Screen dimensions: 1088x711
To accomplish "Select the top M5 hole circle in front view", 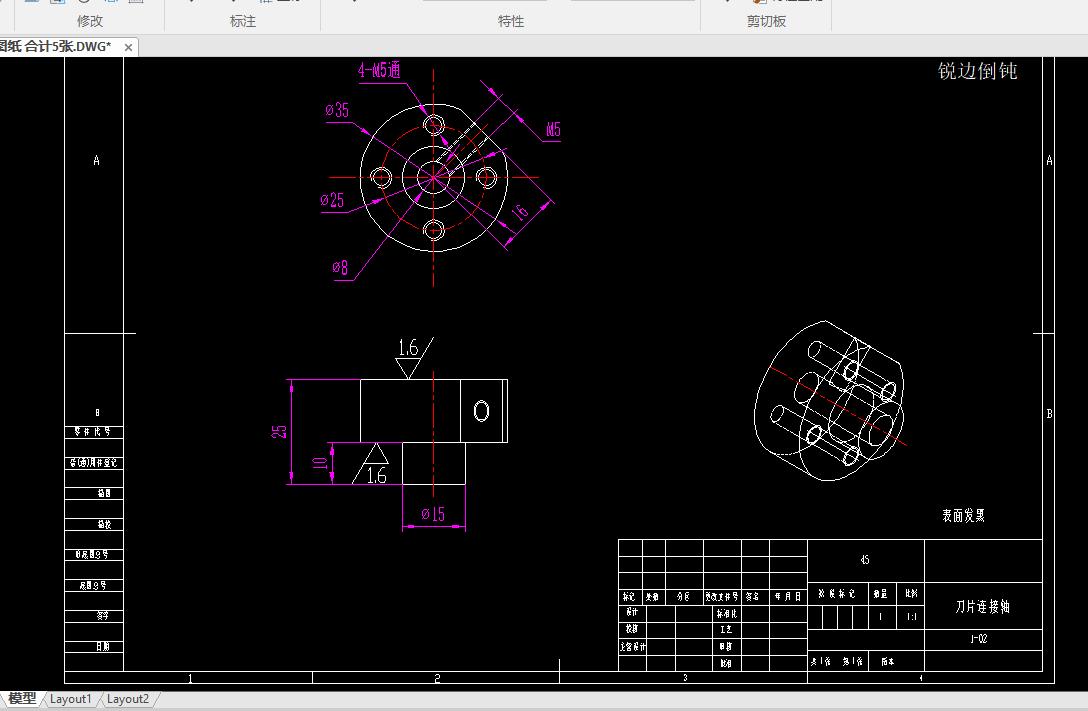I will pos(434,126).
